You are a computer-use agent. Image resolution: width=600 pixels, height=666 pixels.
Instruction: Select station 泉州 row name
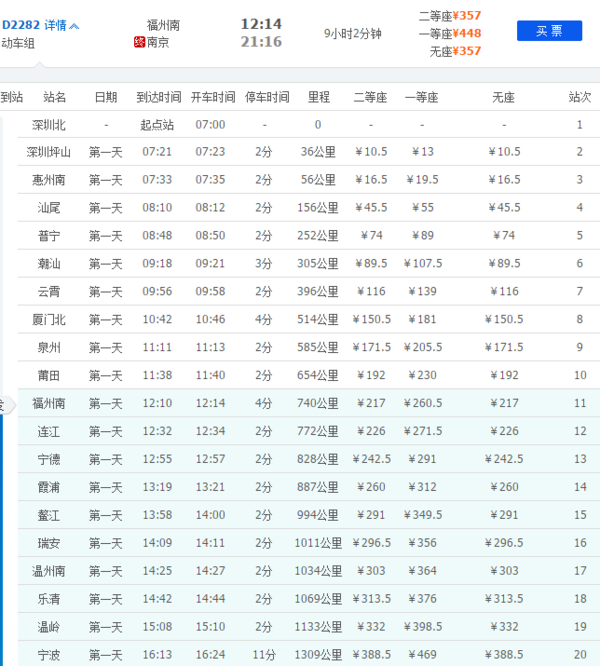[x=48, y=347]
